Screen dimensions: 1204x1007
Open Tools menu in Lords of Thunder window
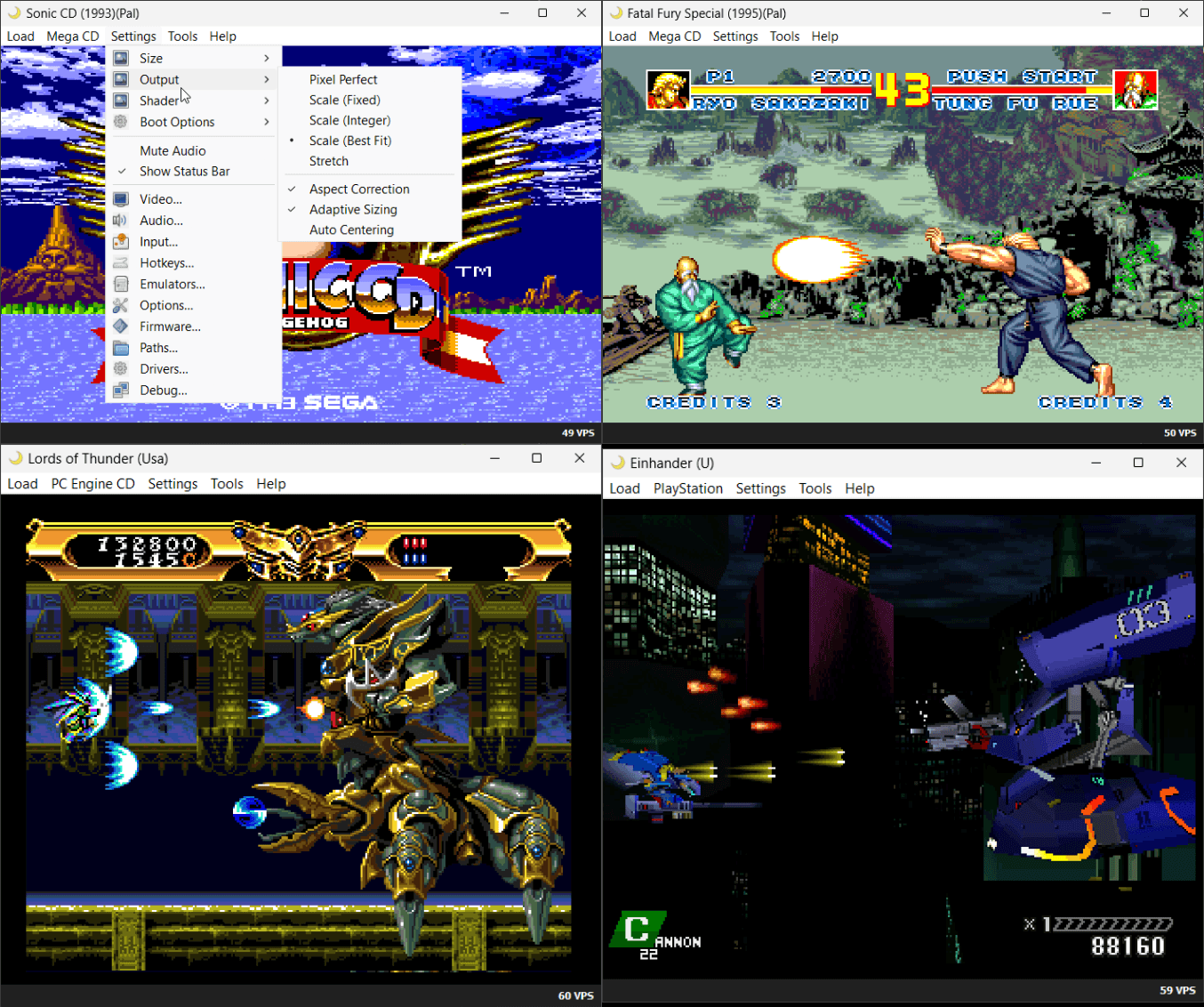pyautogui.click(x=227, y=484)
